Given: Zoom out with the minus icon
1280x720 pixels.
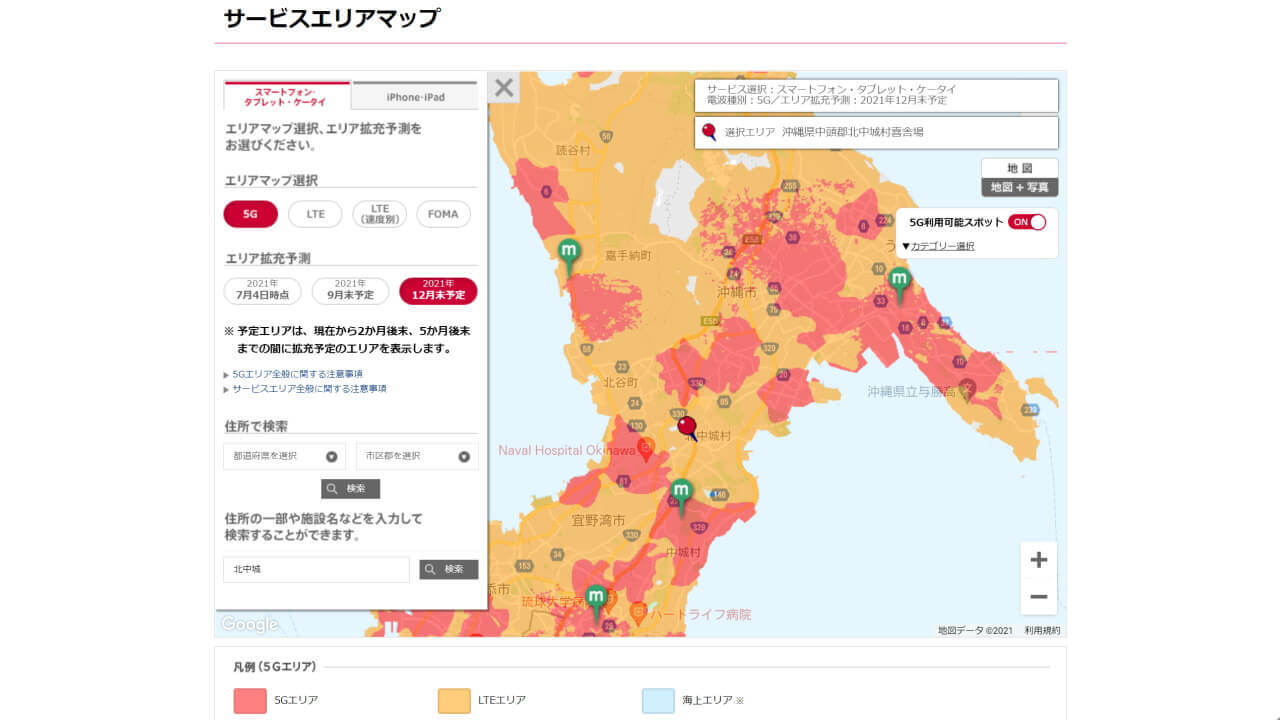Looking at the screenshot, I should 1038,596.
